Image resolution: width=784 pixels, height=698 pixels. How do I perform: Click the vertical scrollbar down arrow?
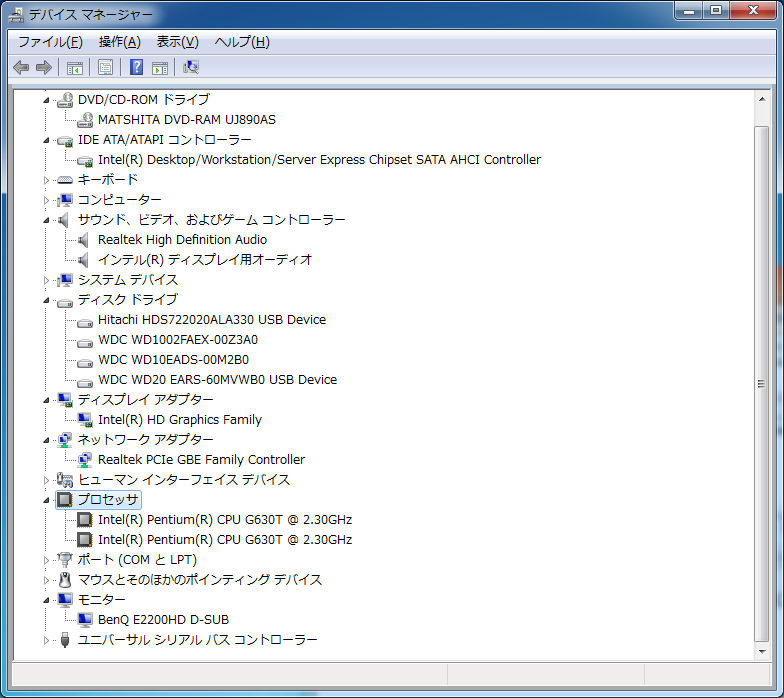[x=763, y=652]
